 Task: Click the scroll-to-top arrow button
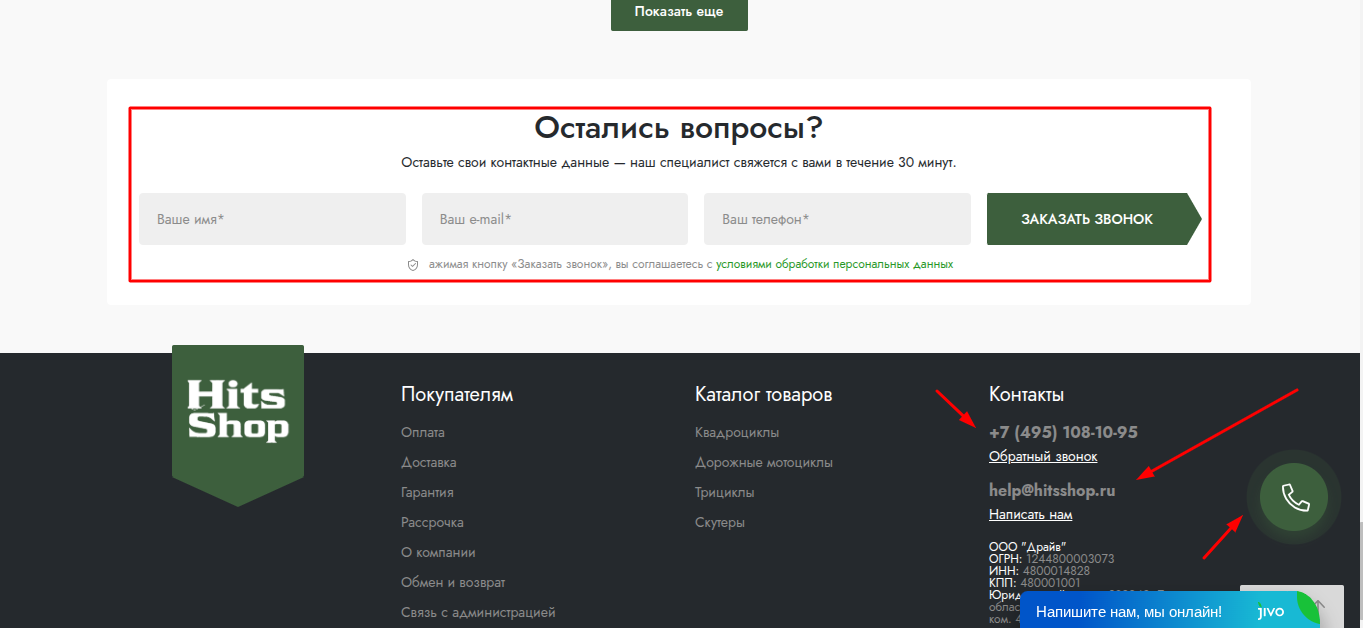1319,605
